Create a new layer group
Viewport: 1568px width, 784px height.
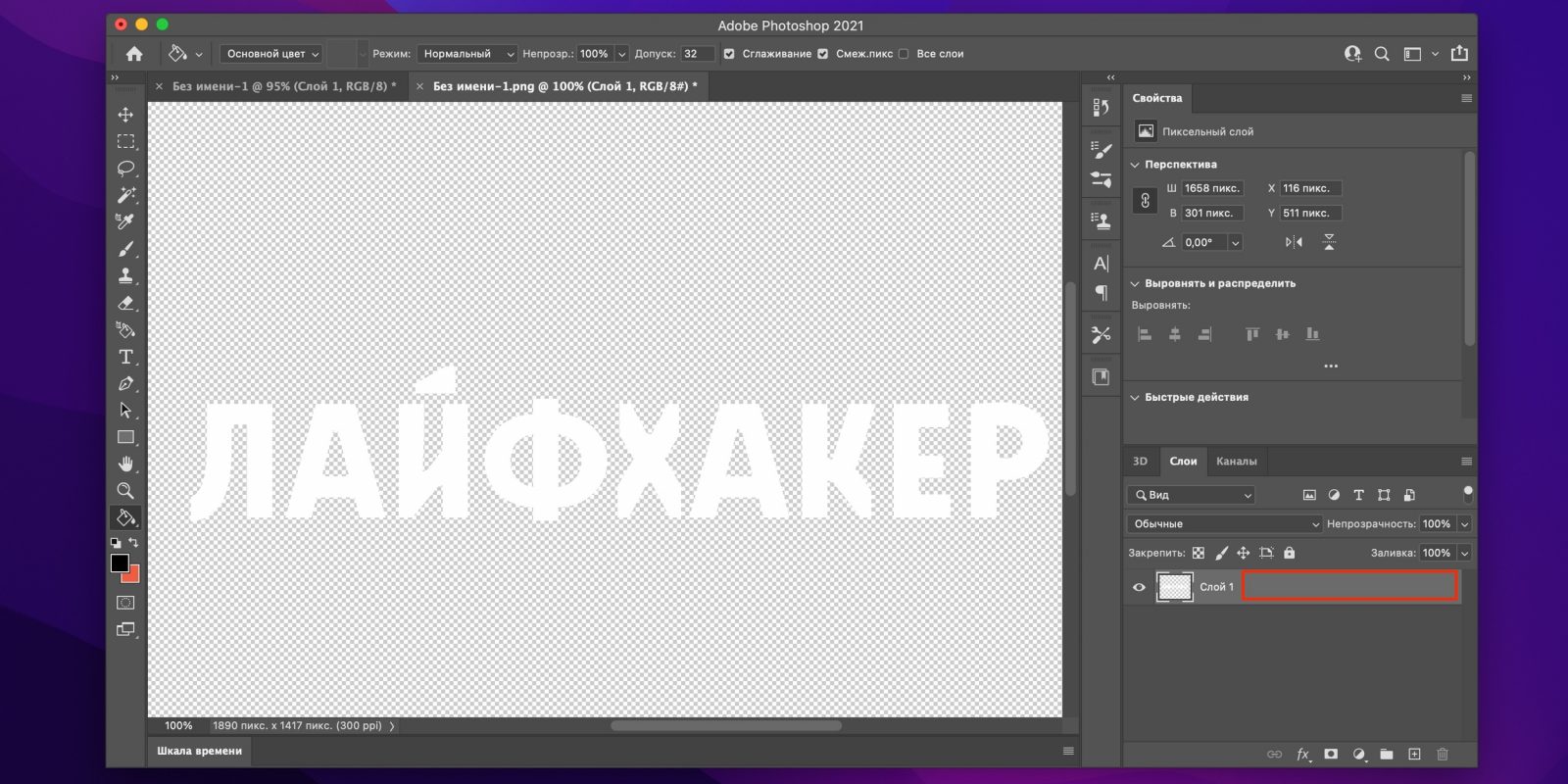click(x=1387, y=755)
